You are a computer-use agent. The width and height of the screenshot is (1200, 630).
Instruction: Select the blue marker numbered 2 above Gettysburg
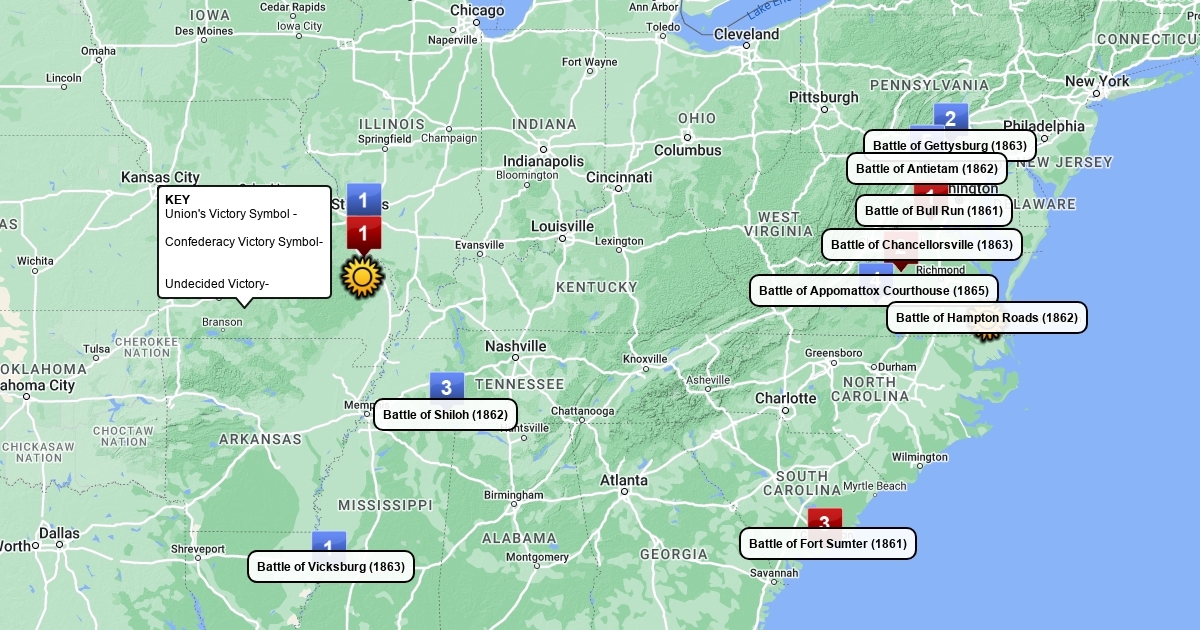pos(951,117)
